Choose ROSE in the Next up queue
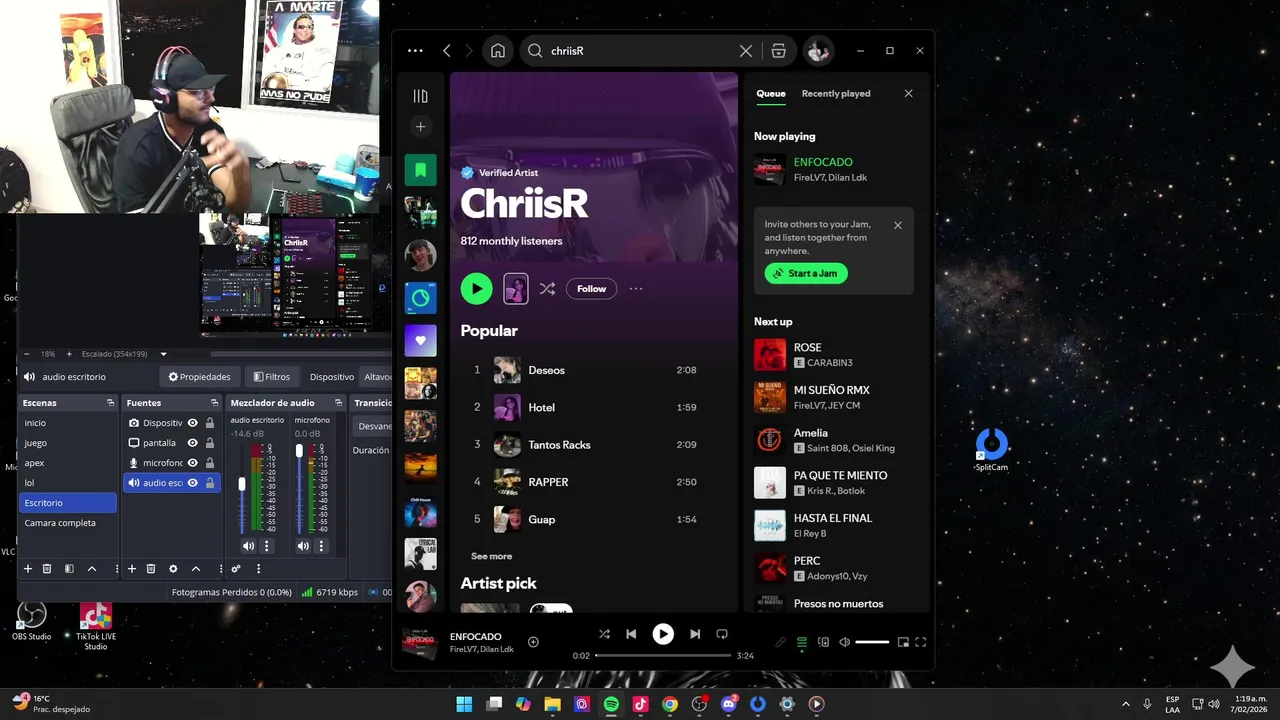This screenshot has height=720, width=1280. 834,354
